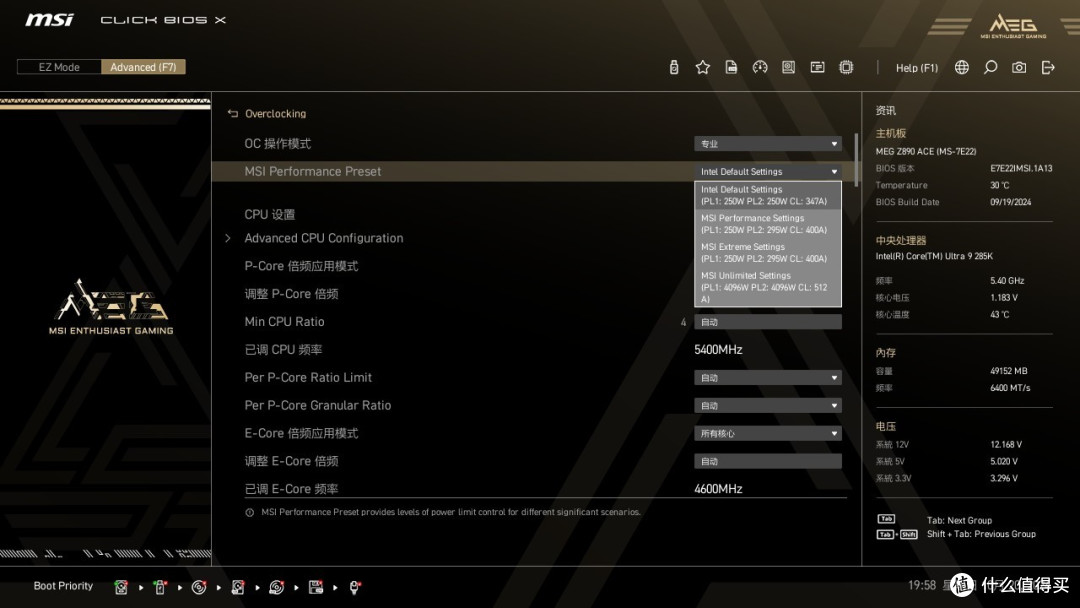Open the OC 操作模式 dropdown
1080x608 pixels.
(768, 144)
